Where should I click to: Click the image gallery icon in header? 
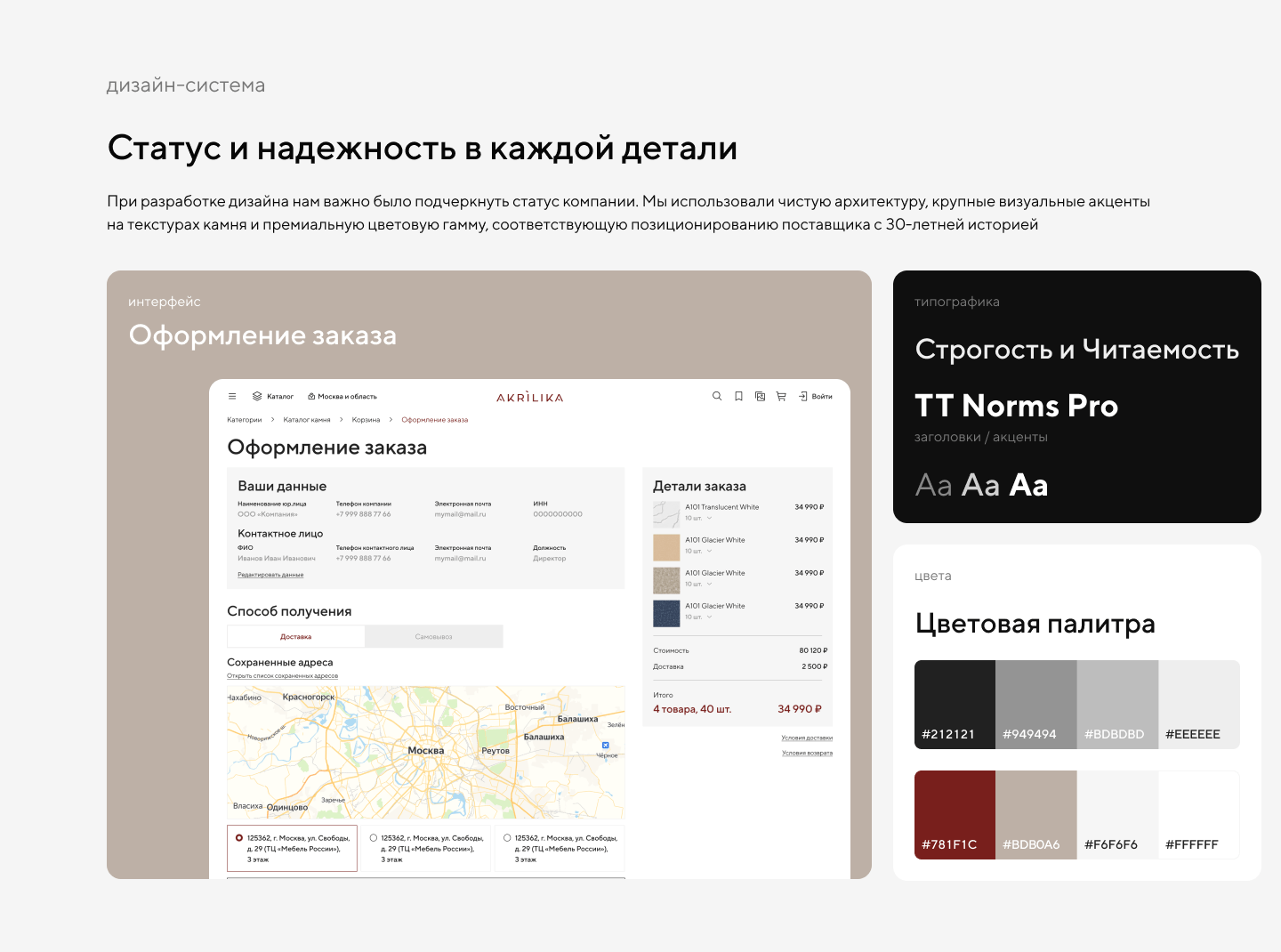[760, 397]
